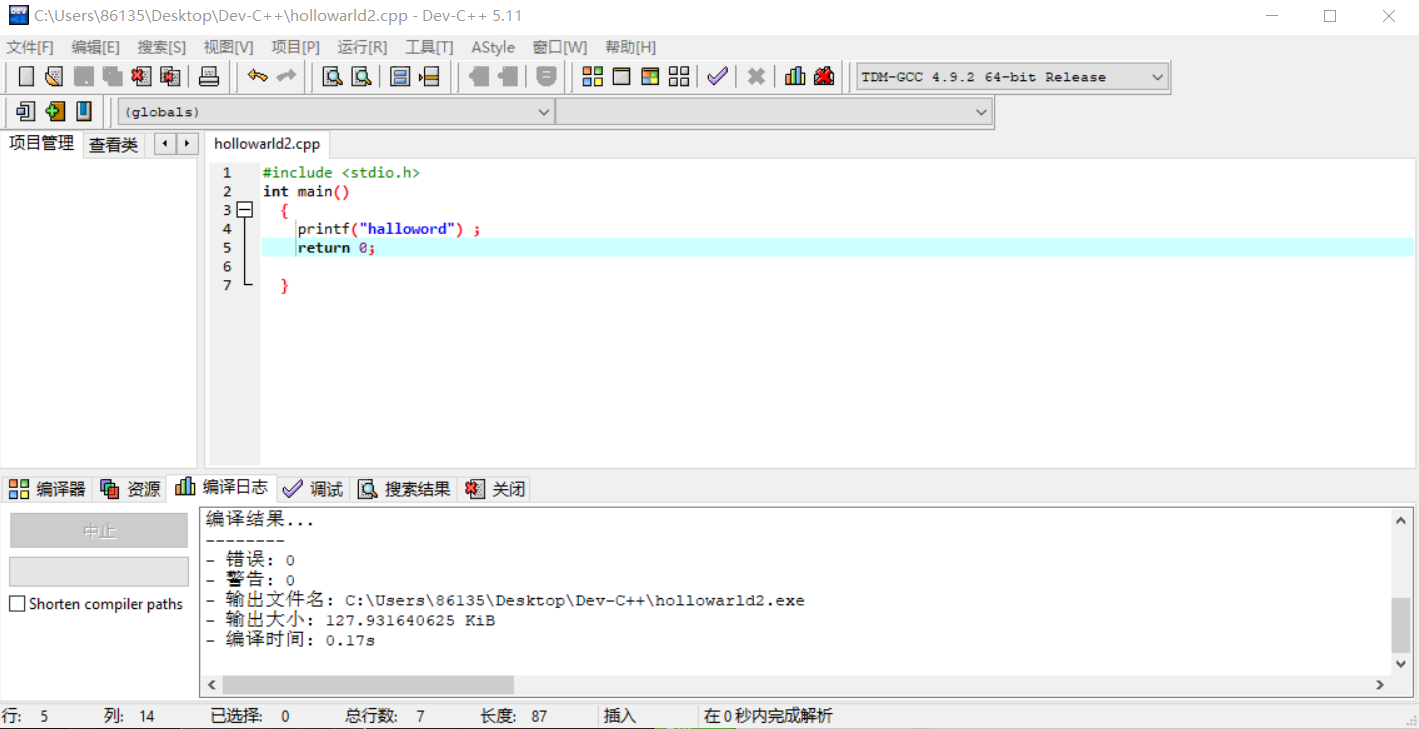This screenshot has width=1419, height=729.
Task: Click the purple checkmark Syntax Check icon
Action: [x=717, y=76]
